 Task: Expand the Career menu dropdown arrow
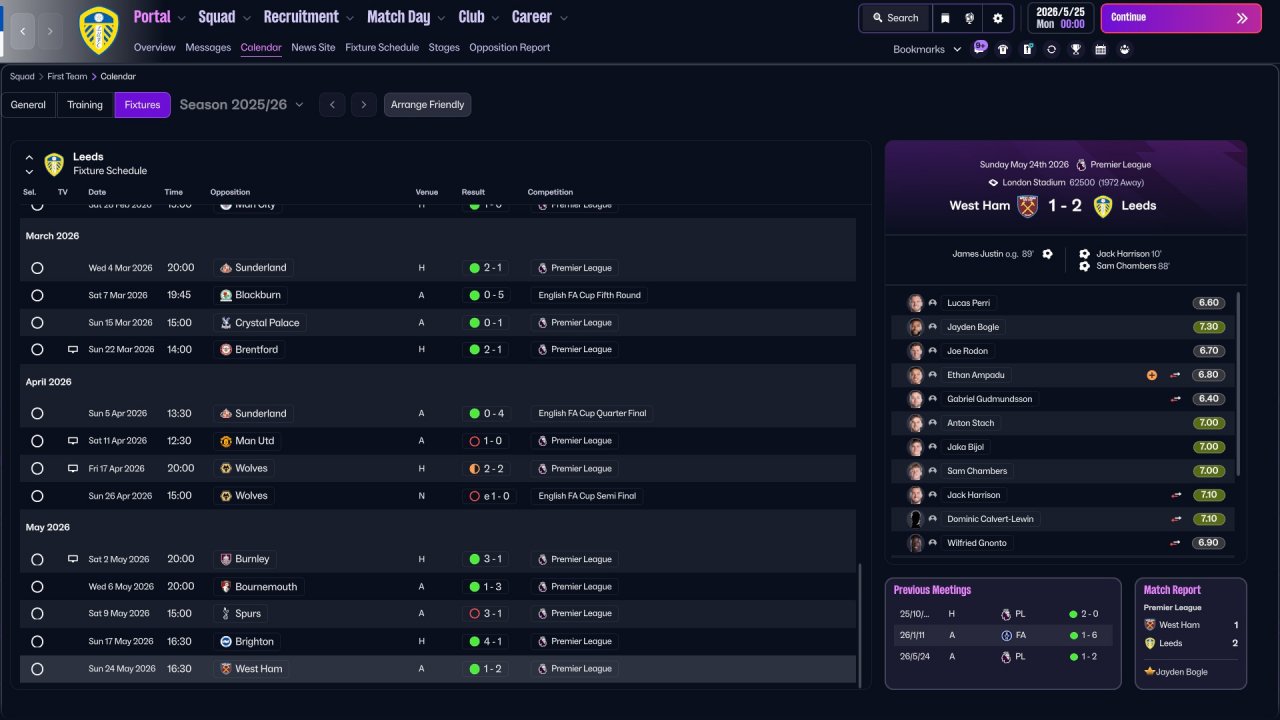pyautogui.click(x=563, y=18)
